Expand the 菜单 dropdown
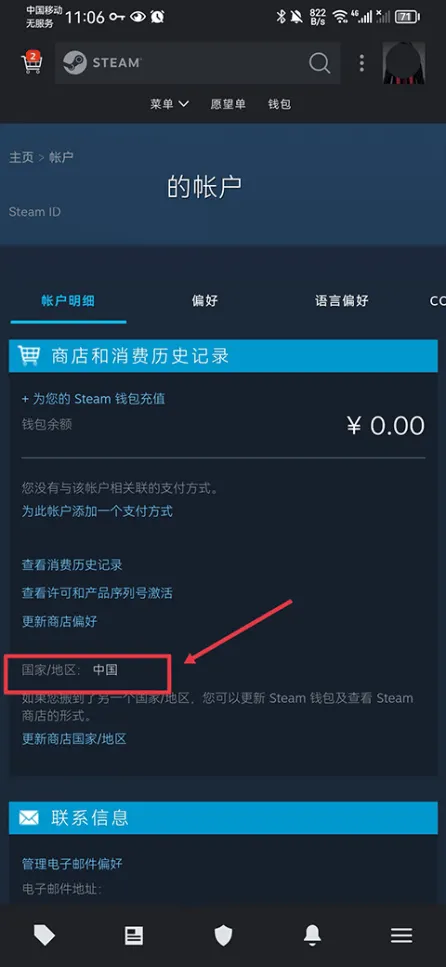Screen dimensions: 446x967 169,104
